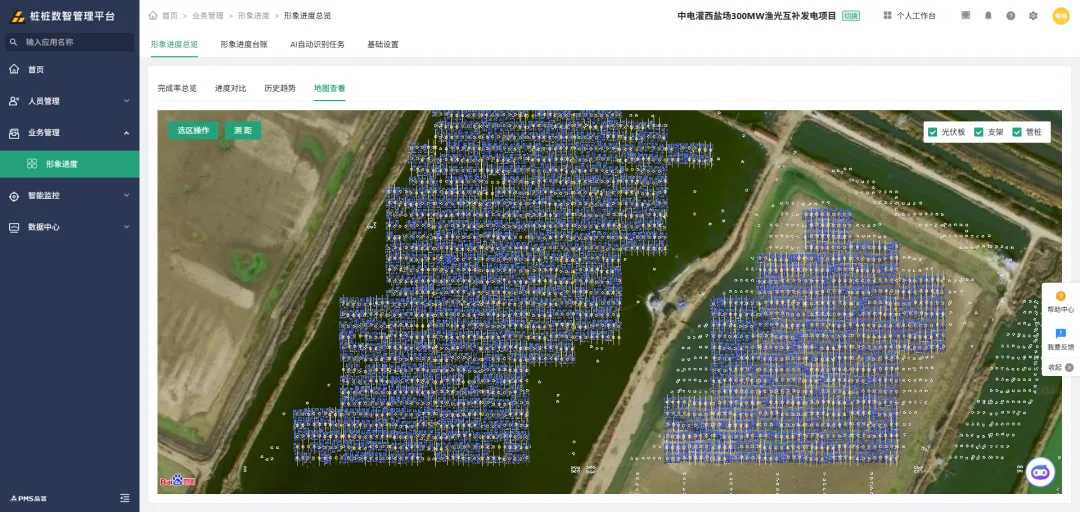The image size is (1080, 512).
Task: Open the settings gear icon
Action: (1032, 15)
